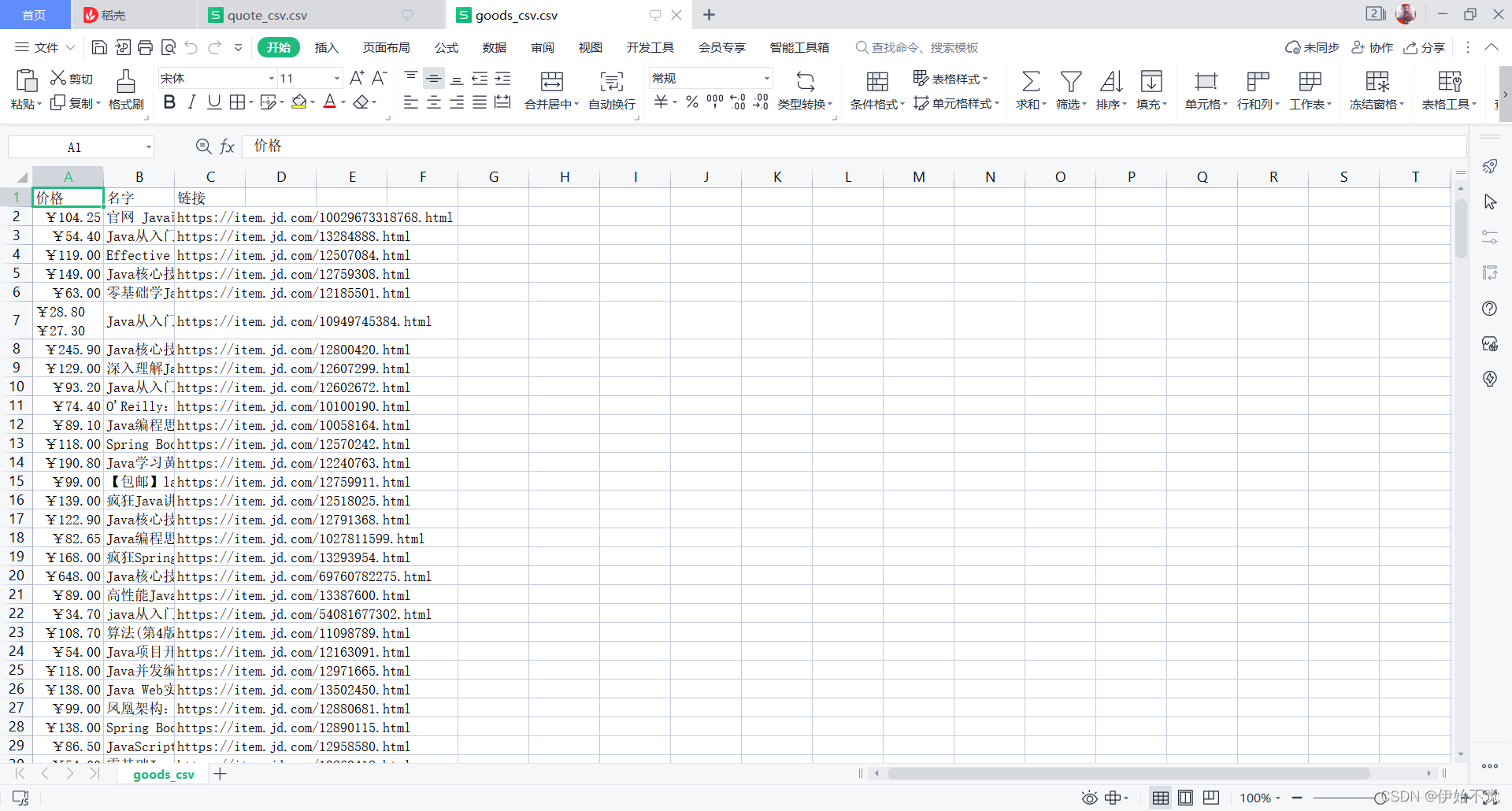Click the percent style icon
Viewport: 1512px width, 811px height.
pos(691,102)
